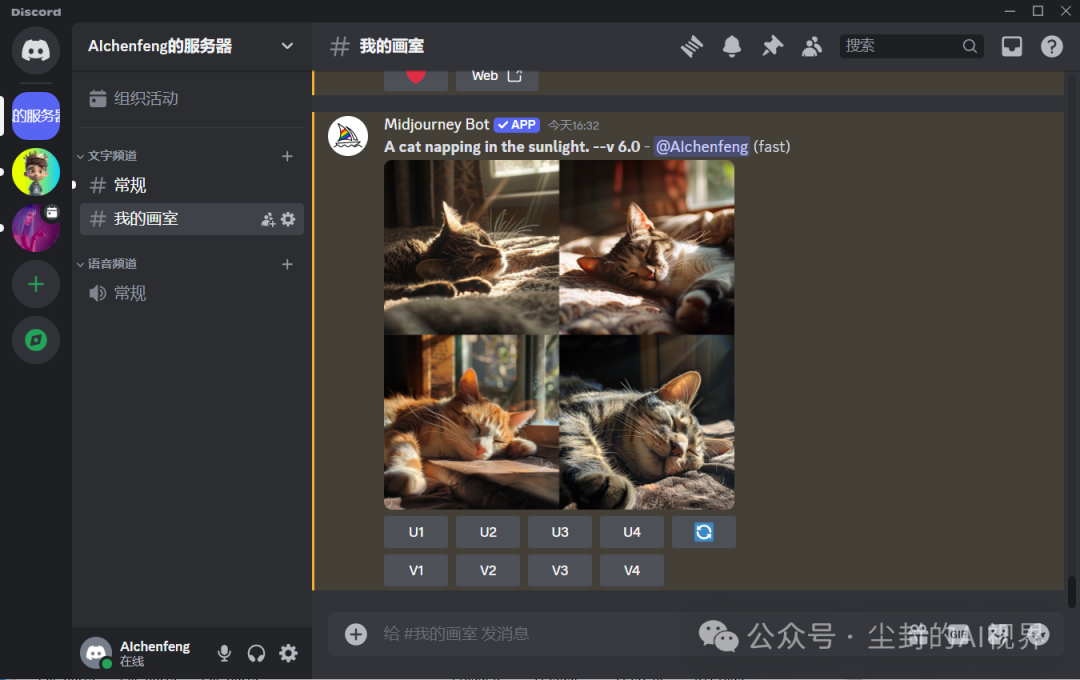This screenshot has height=680, width=1080.
Task: Click the APP verified badge
Action: pos(517,125)
